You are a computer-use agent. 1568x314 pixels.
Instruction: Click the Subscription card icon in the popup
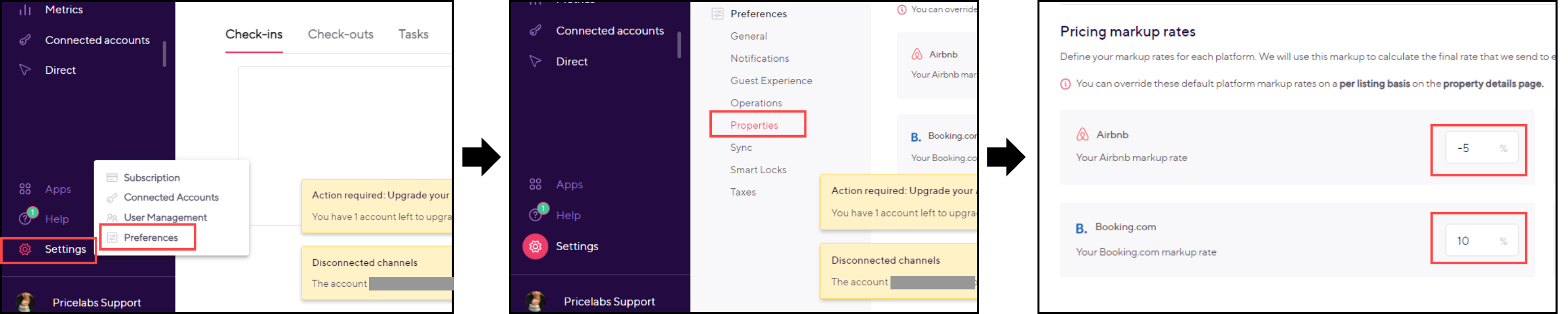112,177
